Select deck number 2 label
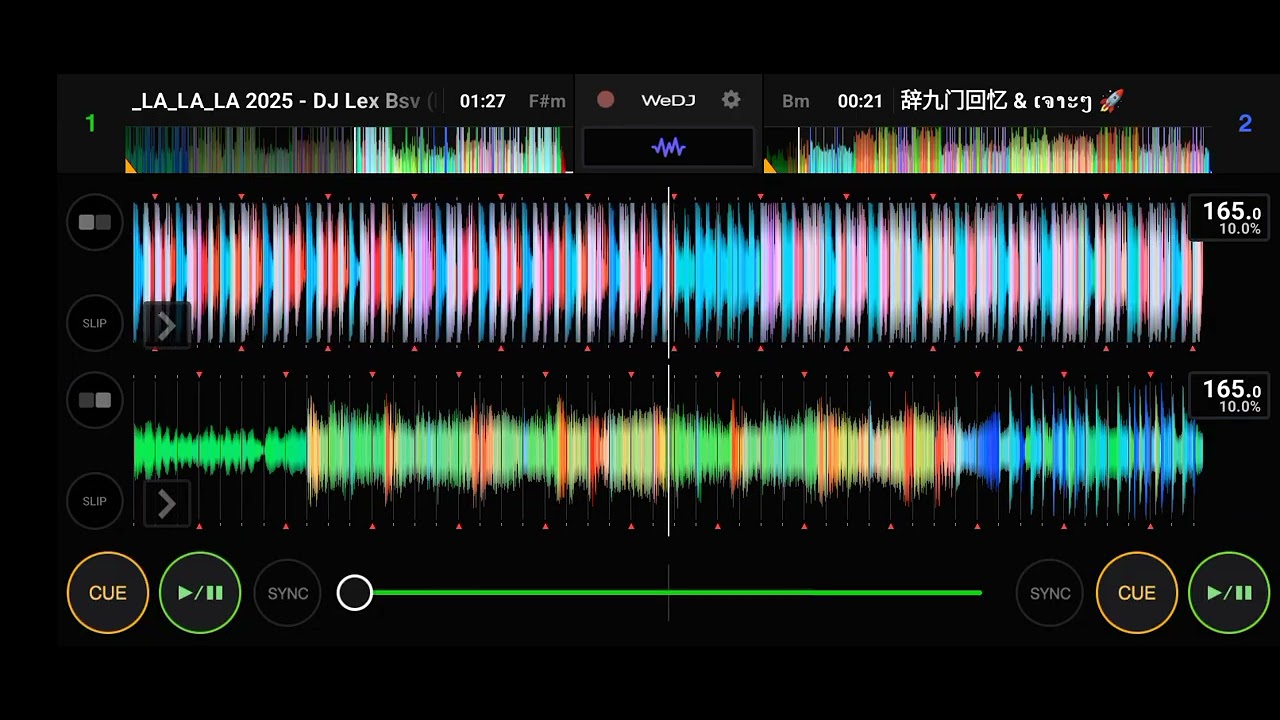1280x720 pixels. click(x=1245, y=123)
